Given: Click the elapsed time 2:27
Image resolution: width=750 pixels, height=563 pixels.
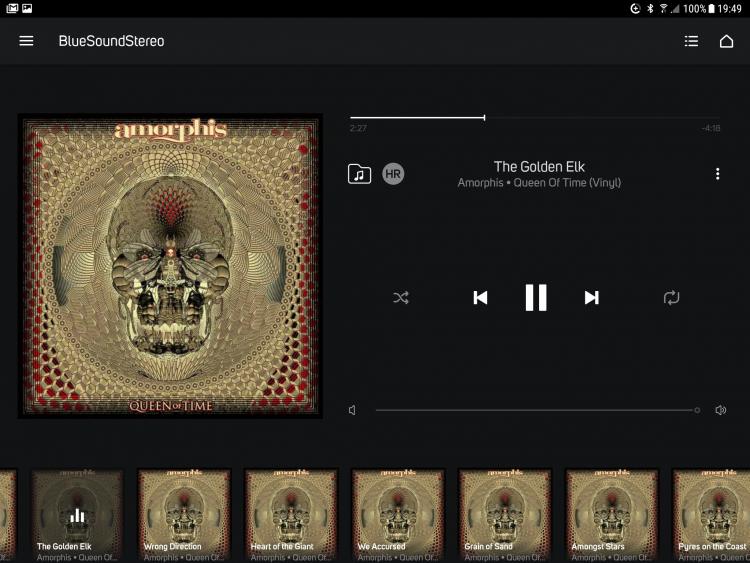Looking at the screenshot, I should [x=358, y=128].
